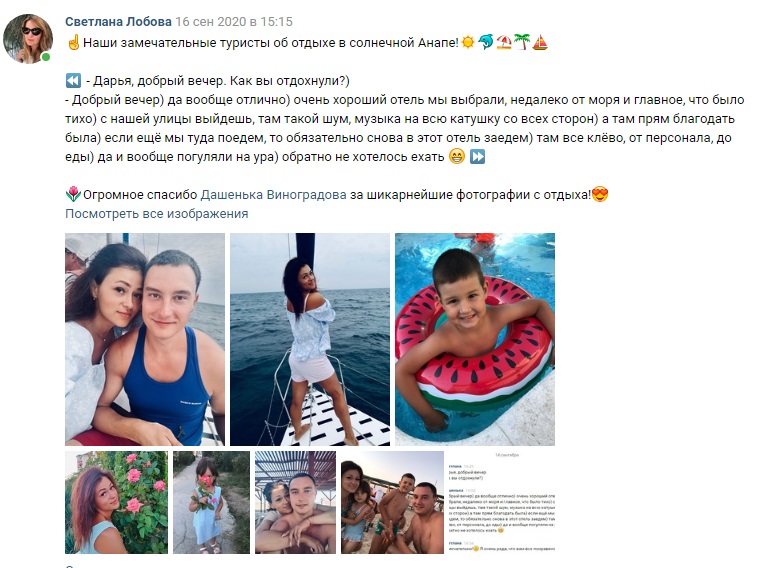Open photo of woman beside pink roses

point(117,502)
